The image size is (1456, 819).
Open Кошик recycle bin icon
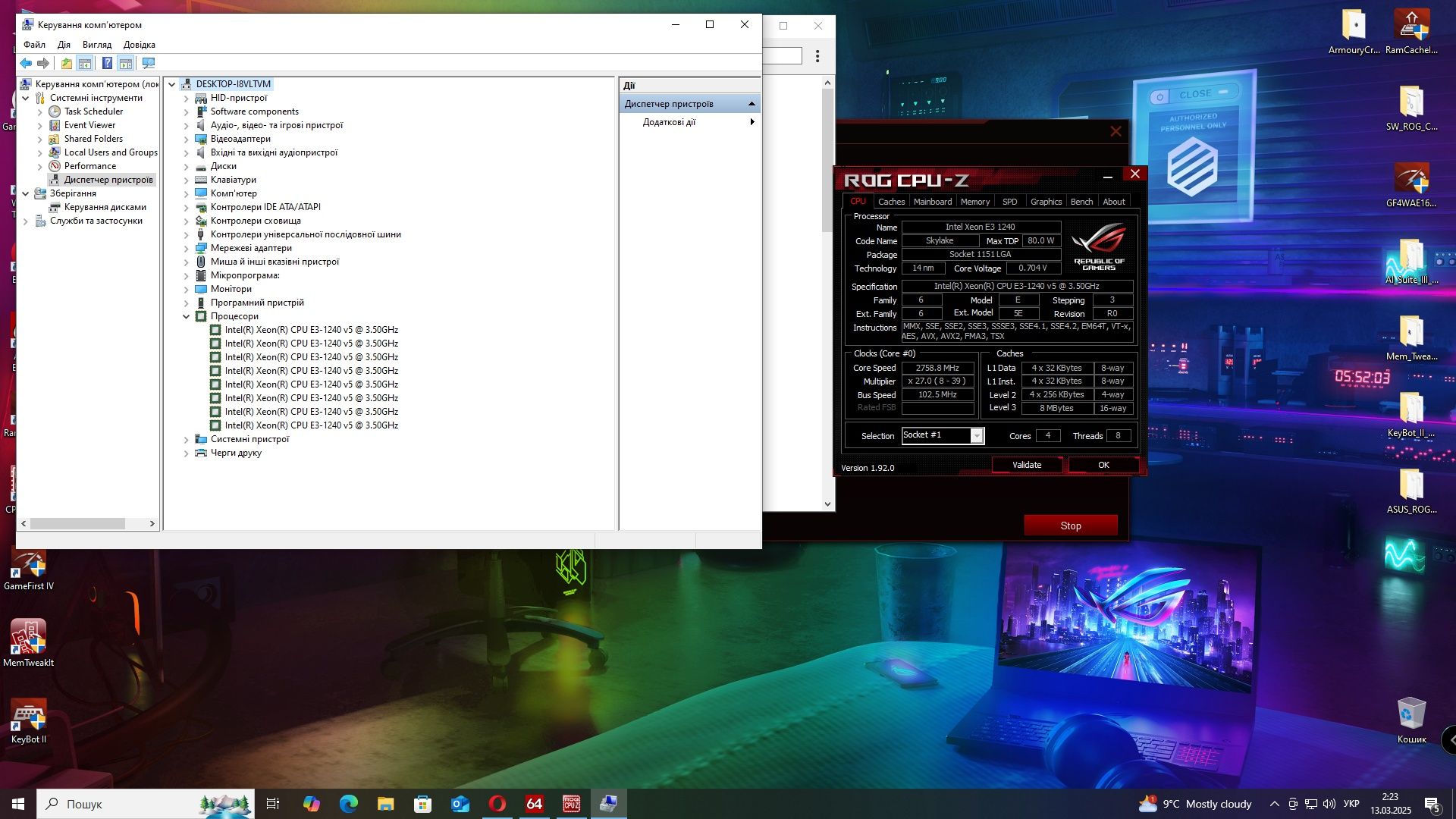1411,720
